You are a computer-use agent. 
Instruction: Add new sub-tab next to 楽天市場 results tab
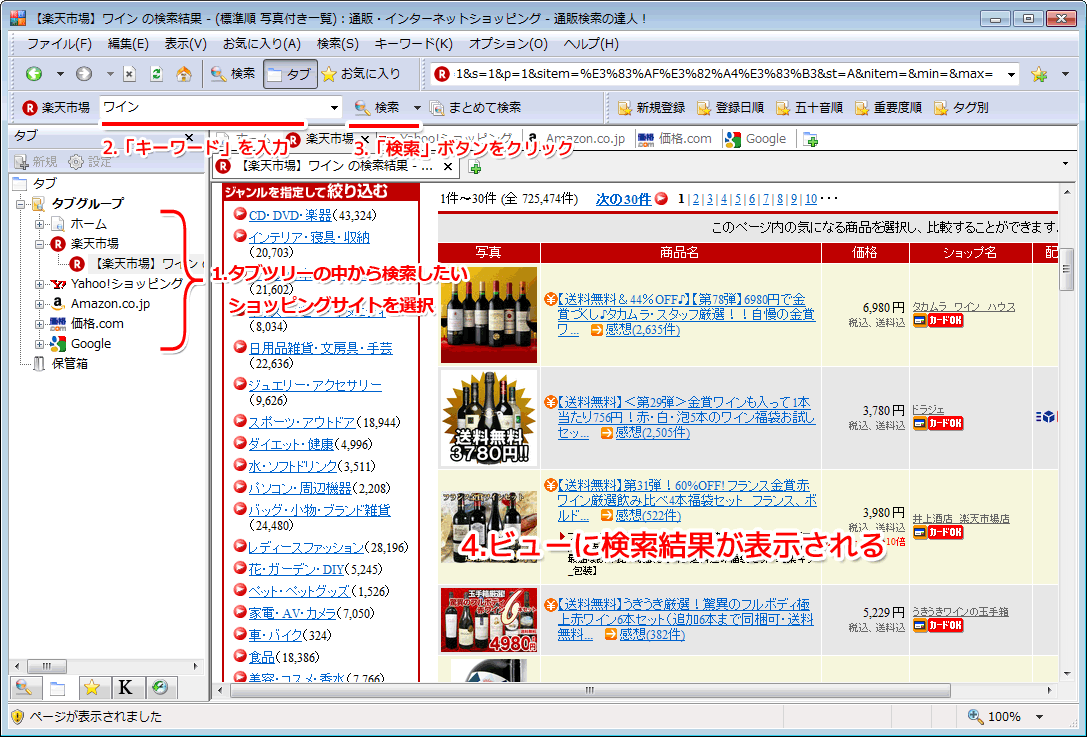(x=475, y=166)
